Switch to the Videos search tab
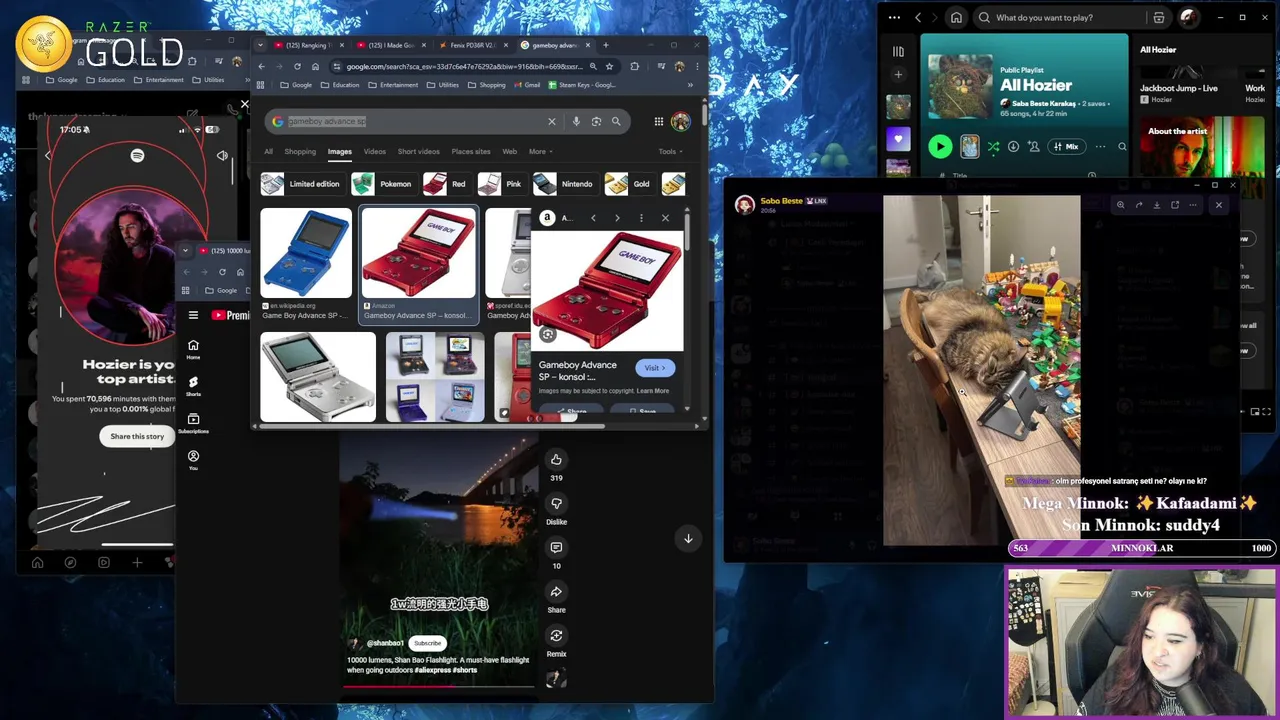This screenshot has height=720, width=1280. tap(374, 151)
